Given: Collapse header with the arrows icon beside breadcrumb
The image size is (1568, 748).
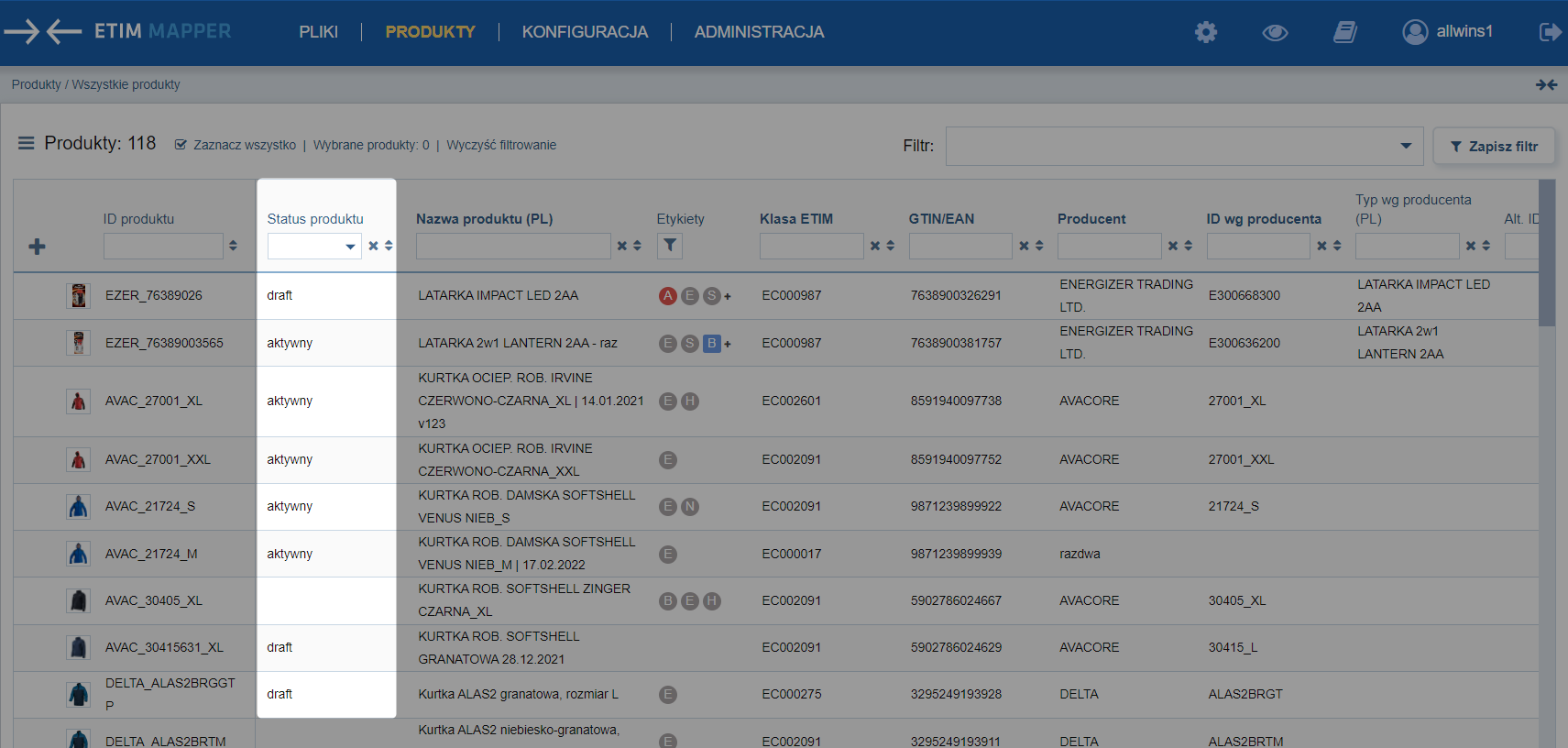Looking at the screenshot, I should pyautogui.click(x=1547, y=84).
